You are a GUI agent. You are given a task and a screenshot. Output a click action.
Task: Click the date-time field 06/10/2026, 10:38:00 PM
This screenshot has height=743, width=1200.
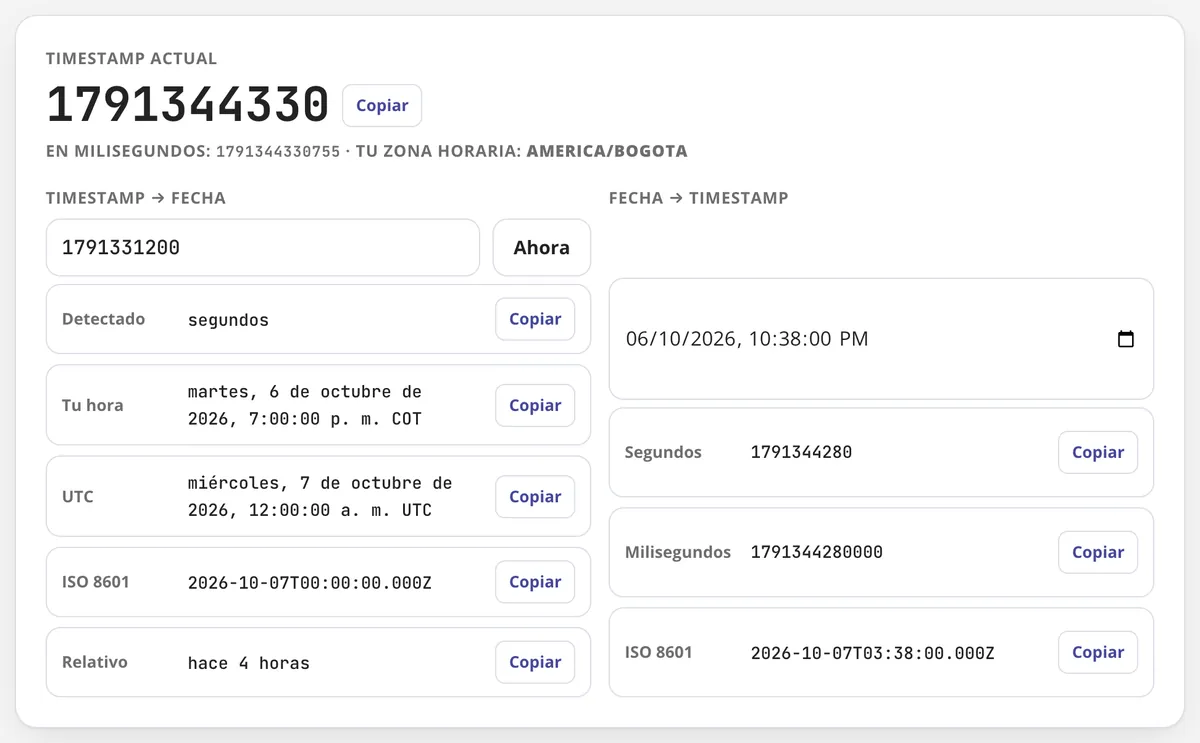(881, 339)
